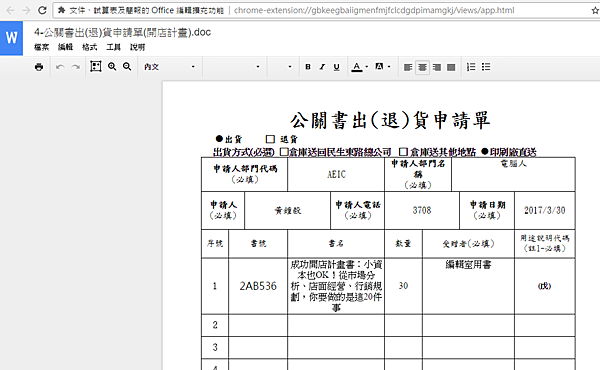Click the row number 2 cell

(x=215, y=325)
